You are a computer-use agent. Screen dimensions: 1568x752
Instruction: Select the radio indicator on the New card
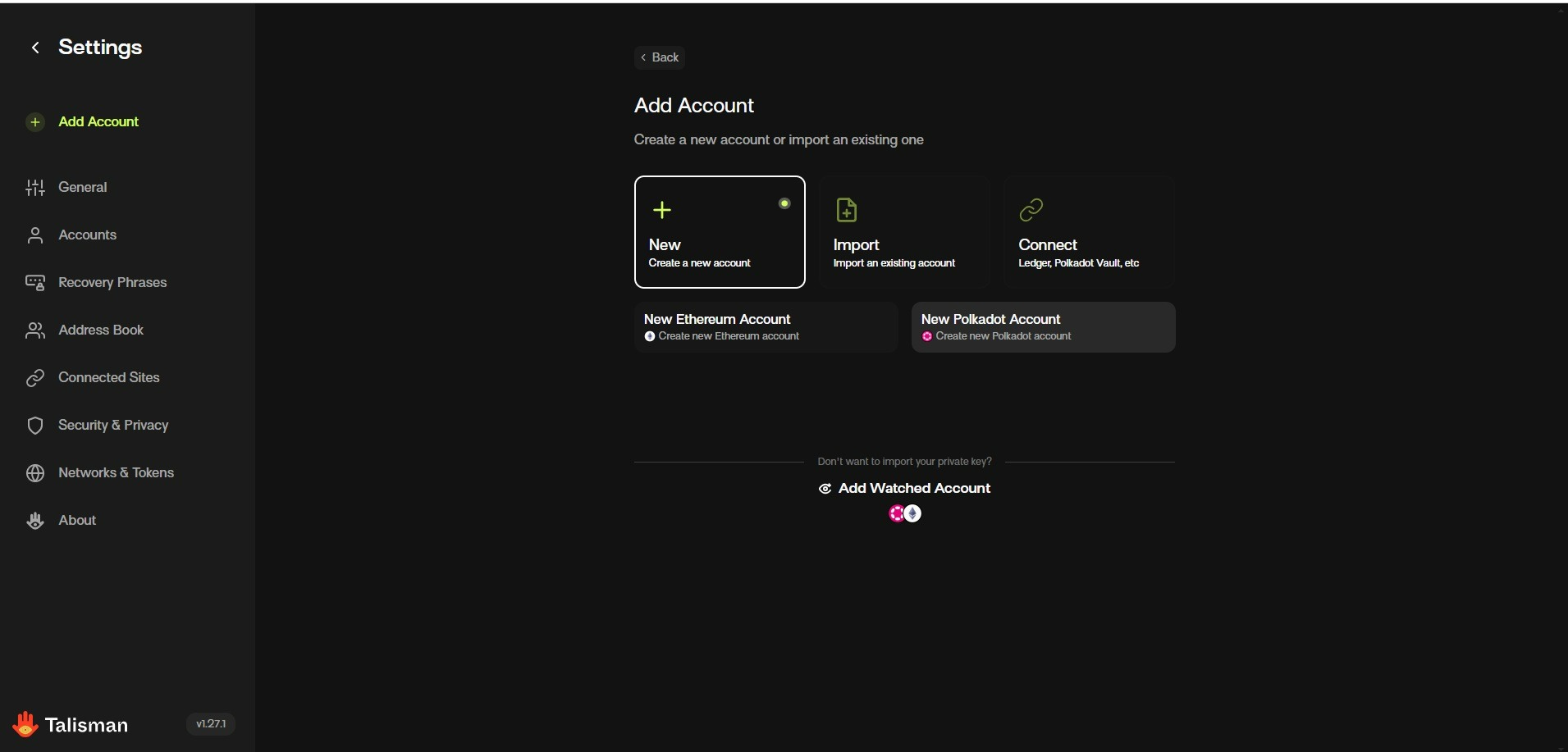tap(784, 203)
